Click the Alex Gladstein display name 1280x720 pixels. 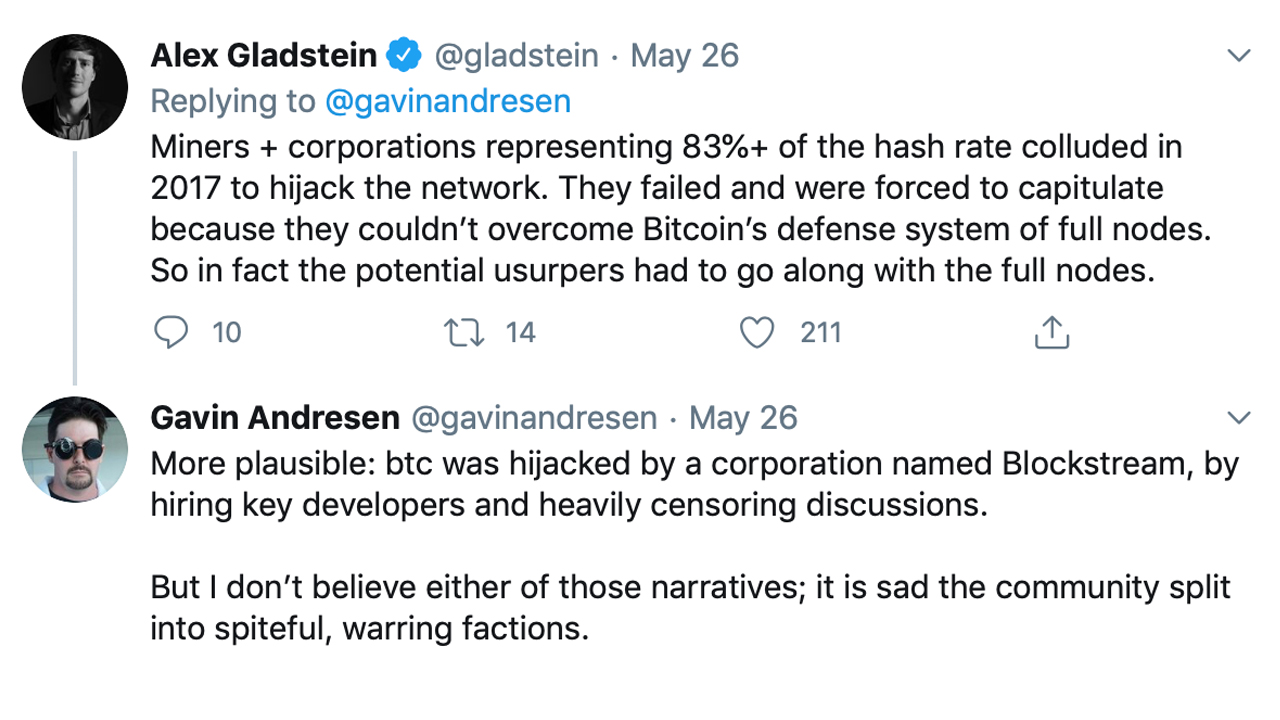click(x=264, y=56)
